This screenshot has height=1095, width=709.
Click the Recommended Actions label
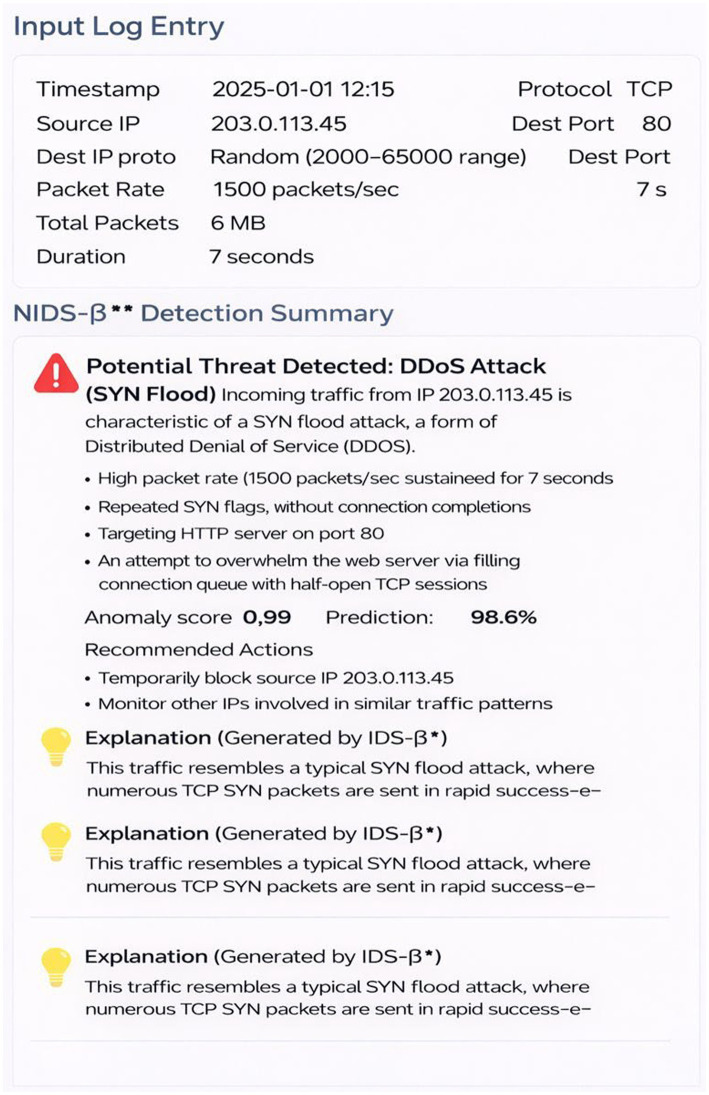[199, 649]
